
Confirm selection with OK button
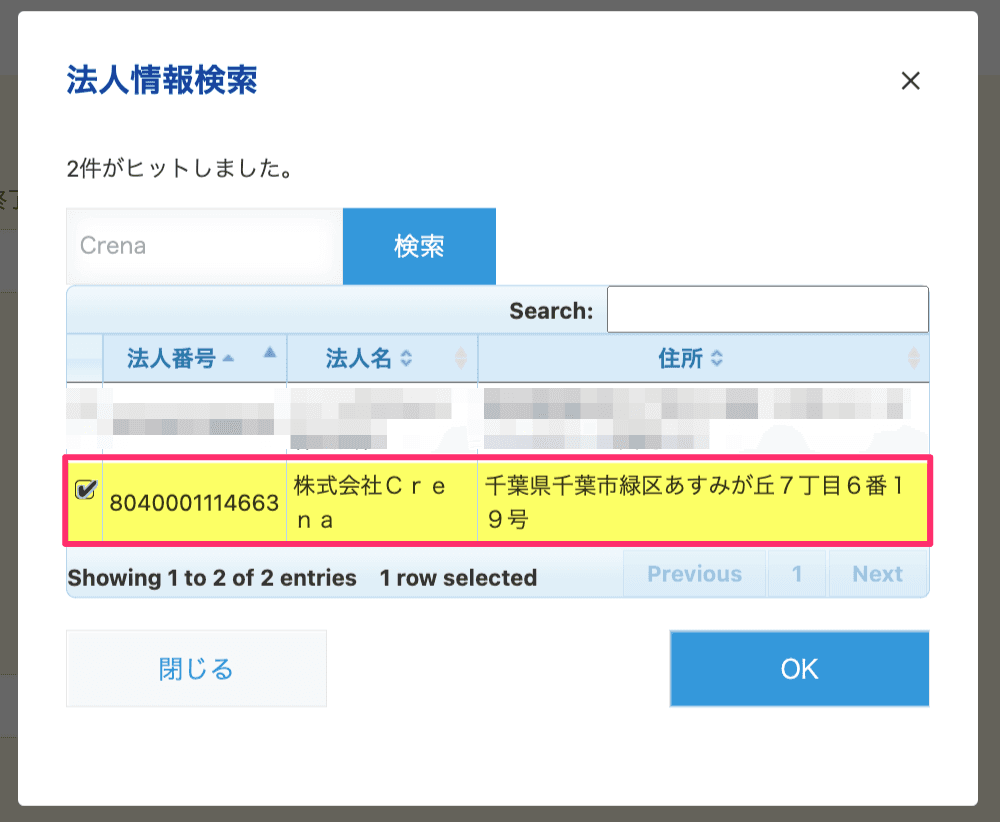tap(799, 669)
